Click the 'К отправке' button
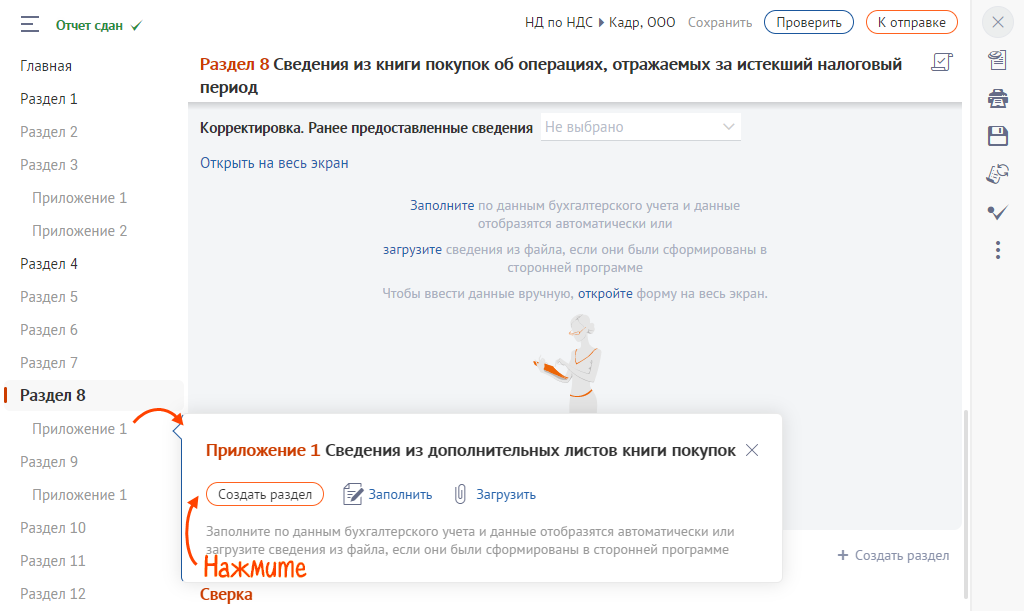This screenshot has width=1024, height=611. pos(911,22)
